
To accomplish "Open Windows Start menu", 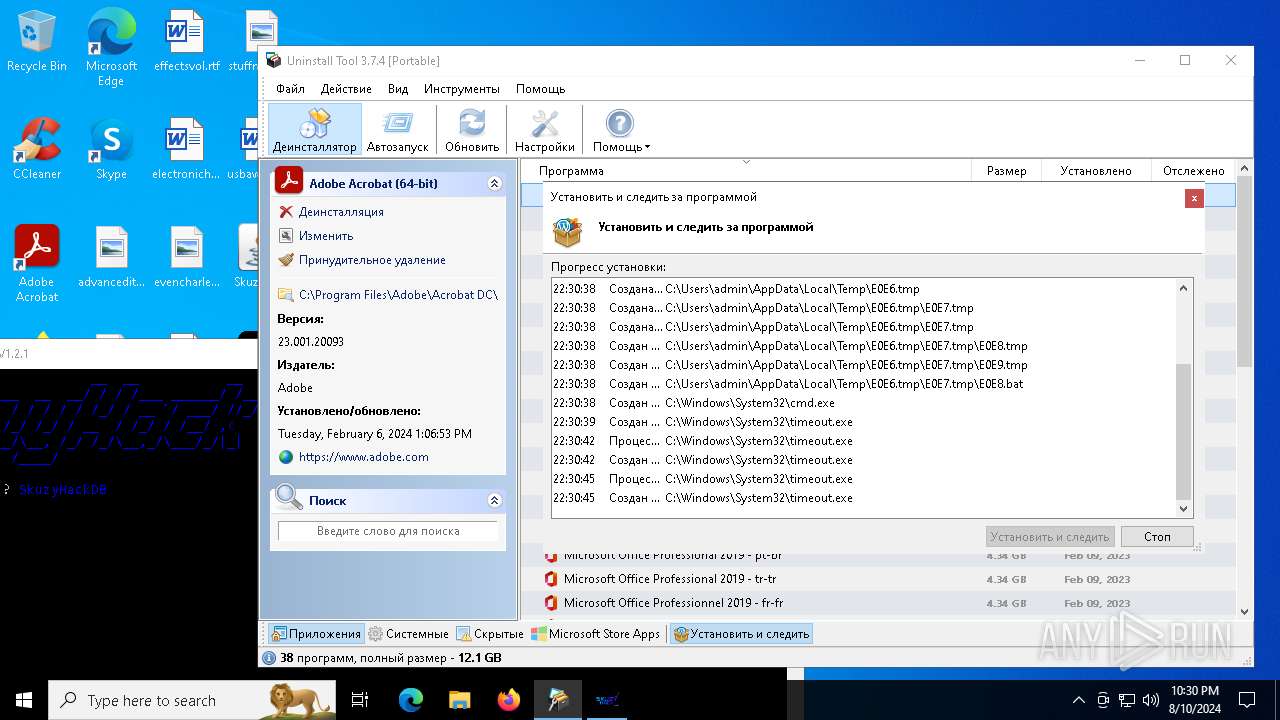I will pyautogui.click(x=24, y=700).
